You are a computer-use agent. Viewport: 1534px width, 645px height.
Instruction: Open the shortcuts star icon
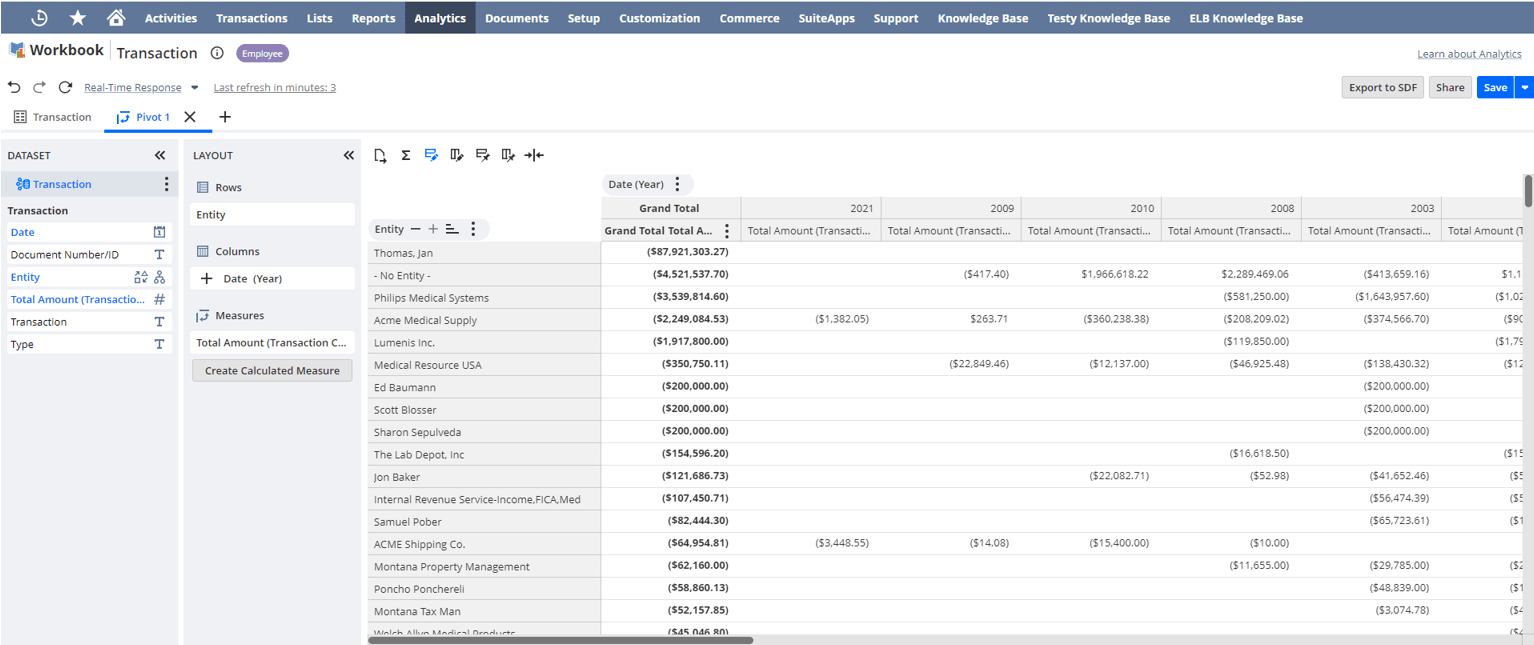[x=77, y=18]
